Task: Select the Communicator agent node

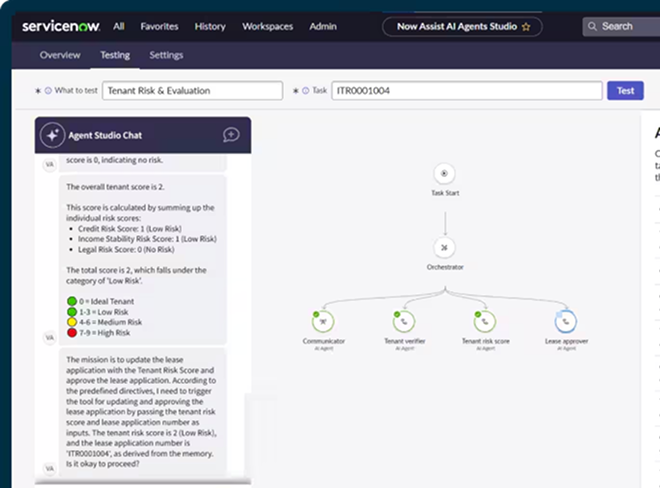Action: tap(323, 322)
